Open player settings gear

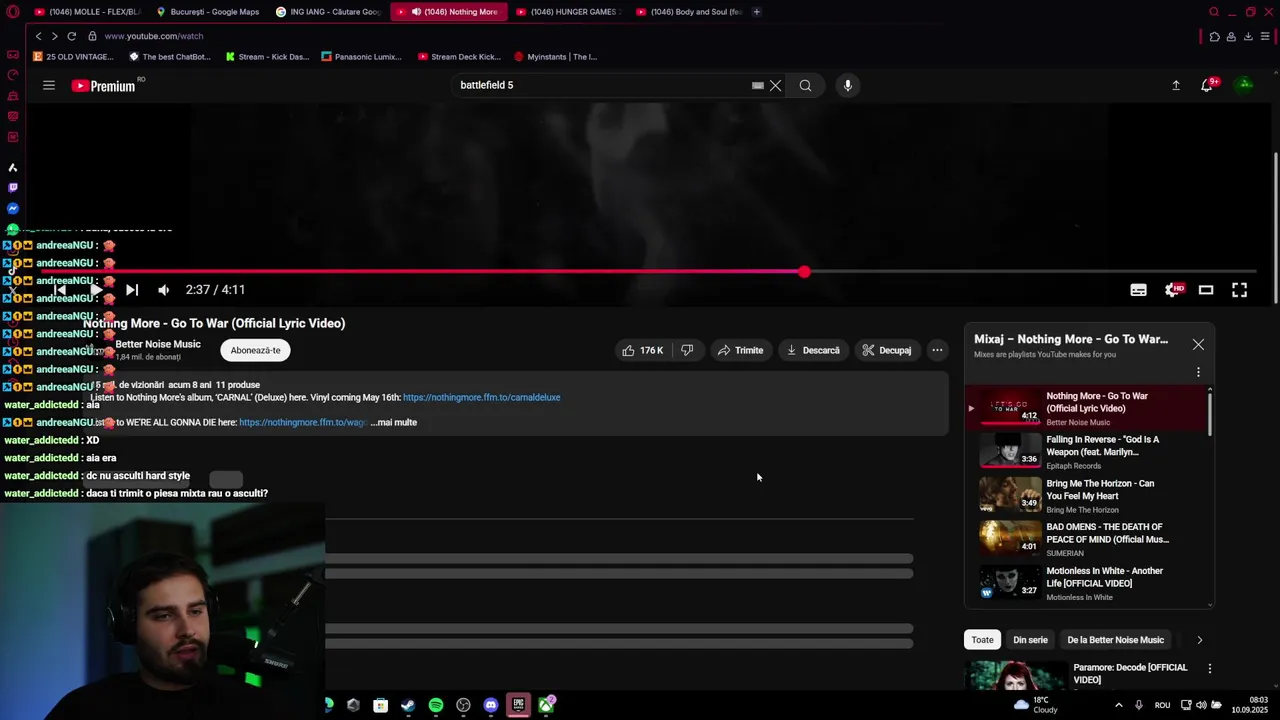pyautogui.click(x=1173, y=290)
